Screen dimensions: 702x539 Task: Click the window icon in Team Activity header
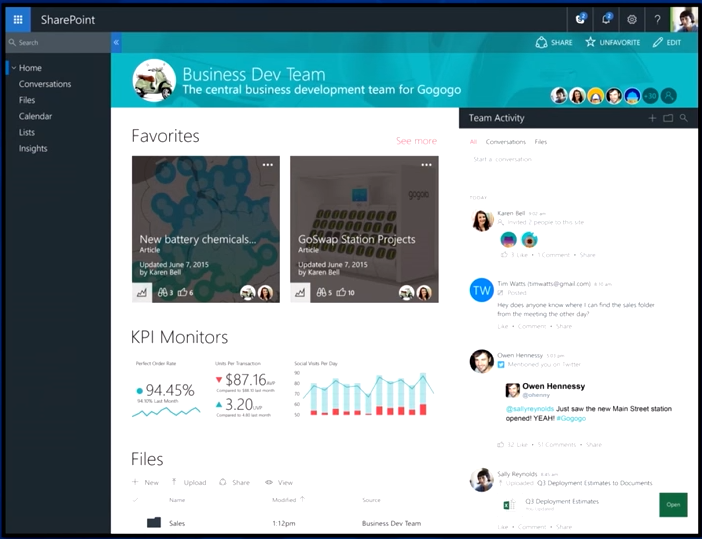click(x=668, y=118)
